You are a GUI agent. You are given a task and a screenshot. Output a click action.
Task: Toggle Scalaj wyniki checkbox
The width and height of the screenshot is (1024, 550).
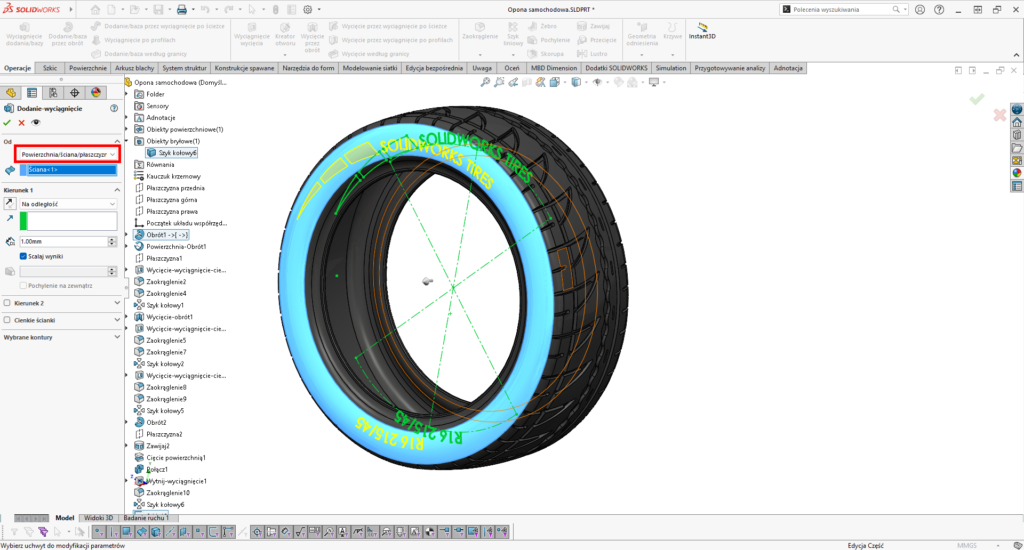click(24, 256)
